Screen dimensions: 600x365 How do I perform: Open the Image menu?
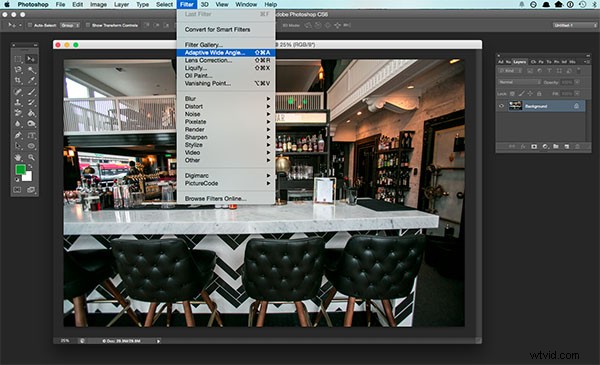tap(98, 5)
